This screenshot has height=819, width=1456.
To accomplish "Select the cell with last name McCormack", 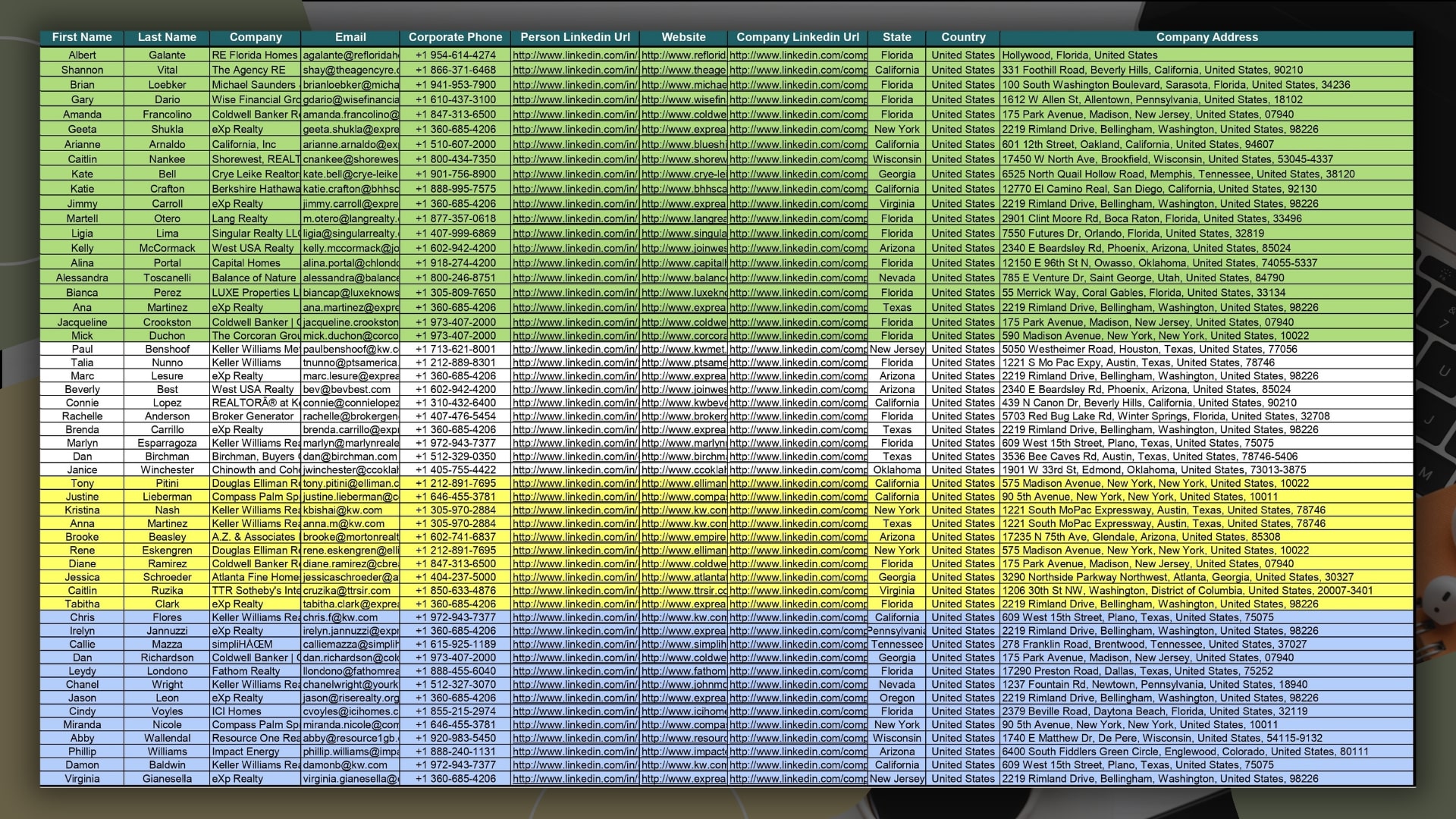I will pyautogui.click(x=167, y=248).
